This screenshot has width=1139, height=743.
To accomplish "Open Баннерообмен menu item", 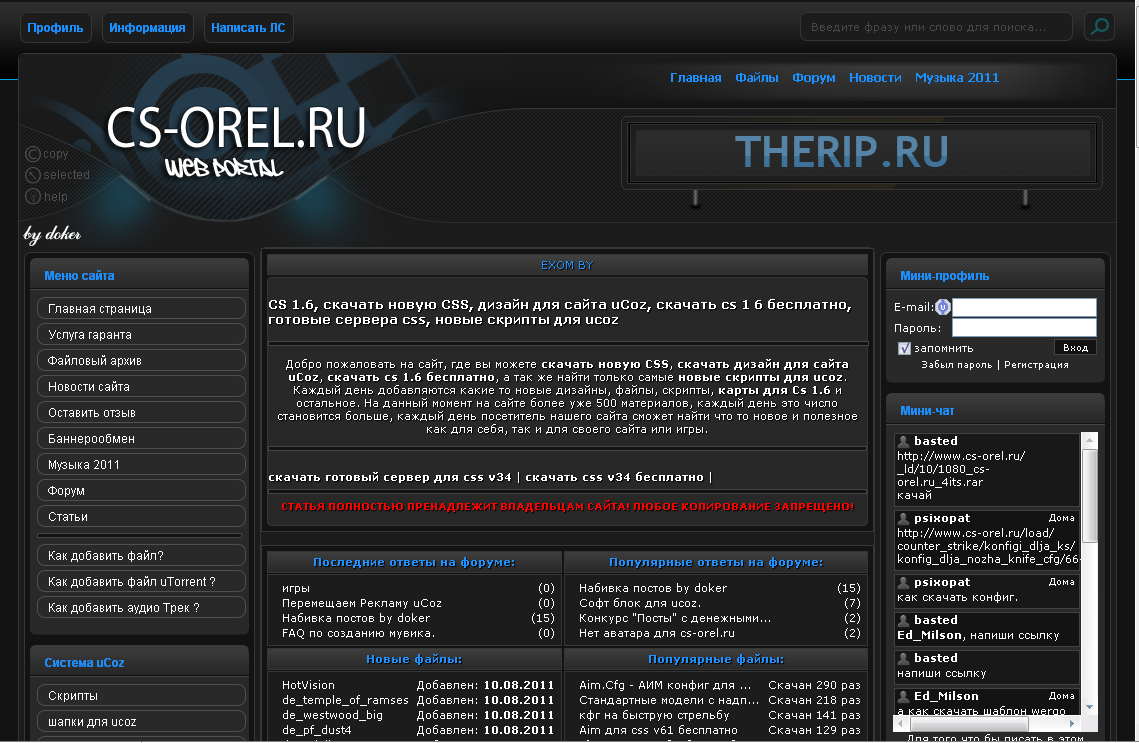I will (141, 439).
